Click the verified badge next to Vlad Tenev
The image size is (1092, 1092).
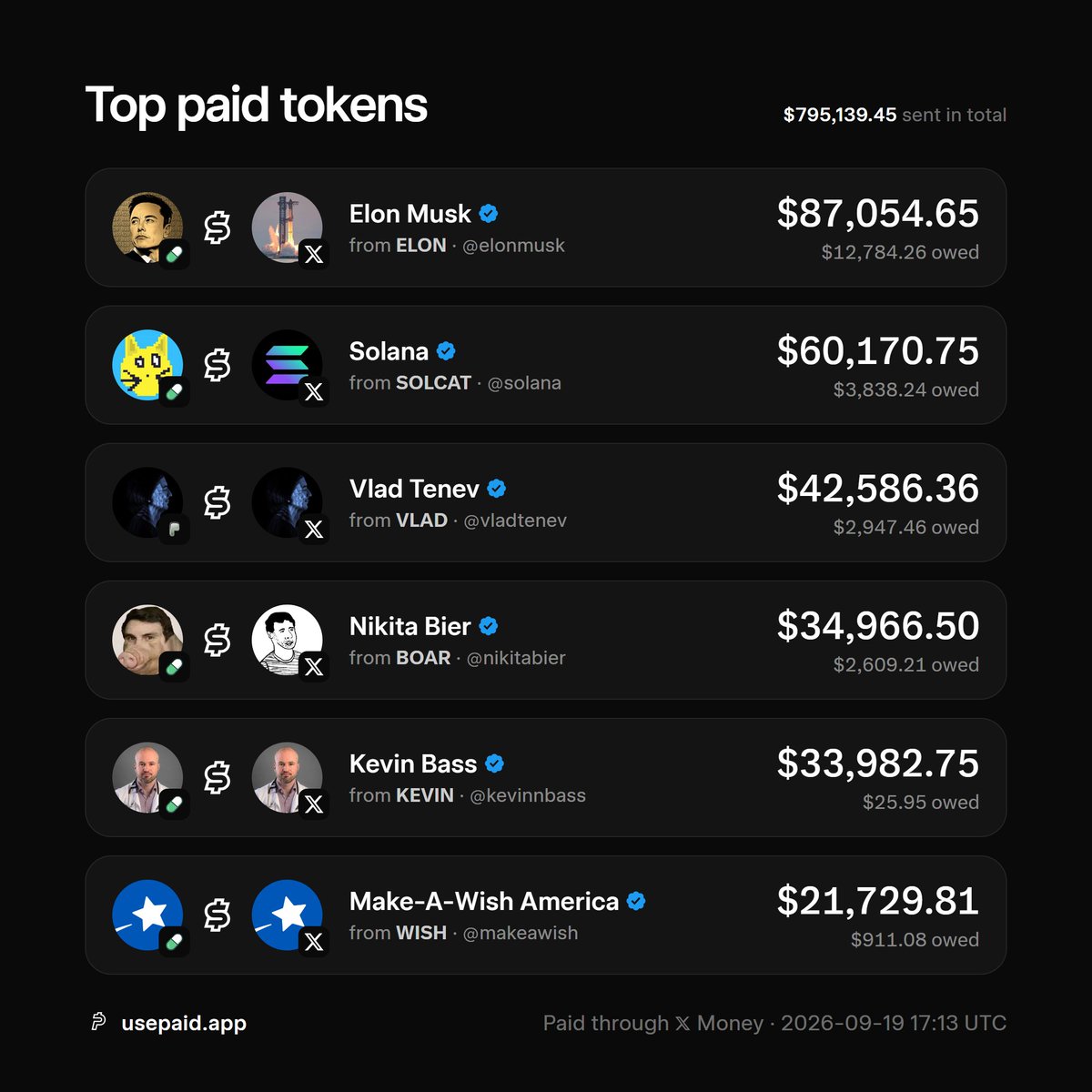coord(496,489)
